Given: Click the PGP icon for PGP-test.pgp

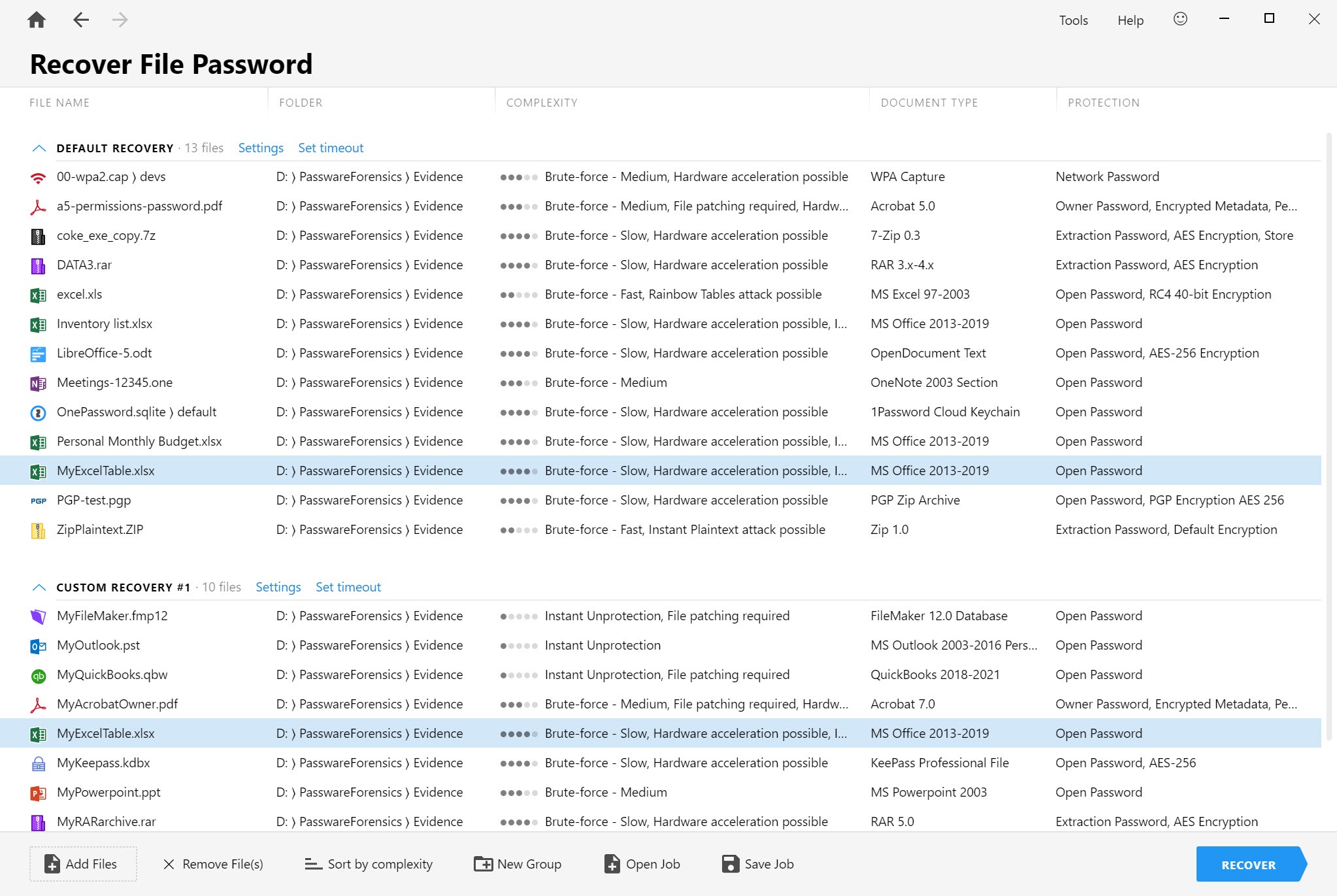Looking at the screenshot, I should point(39,501).
